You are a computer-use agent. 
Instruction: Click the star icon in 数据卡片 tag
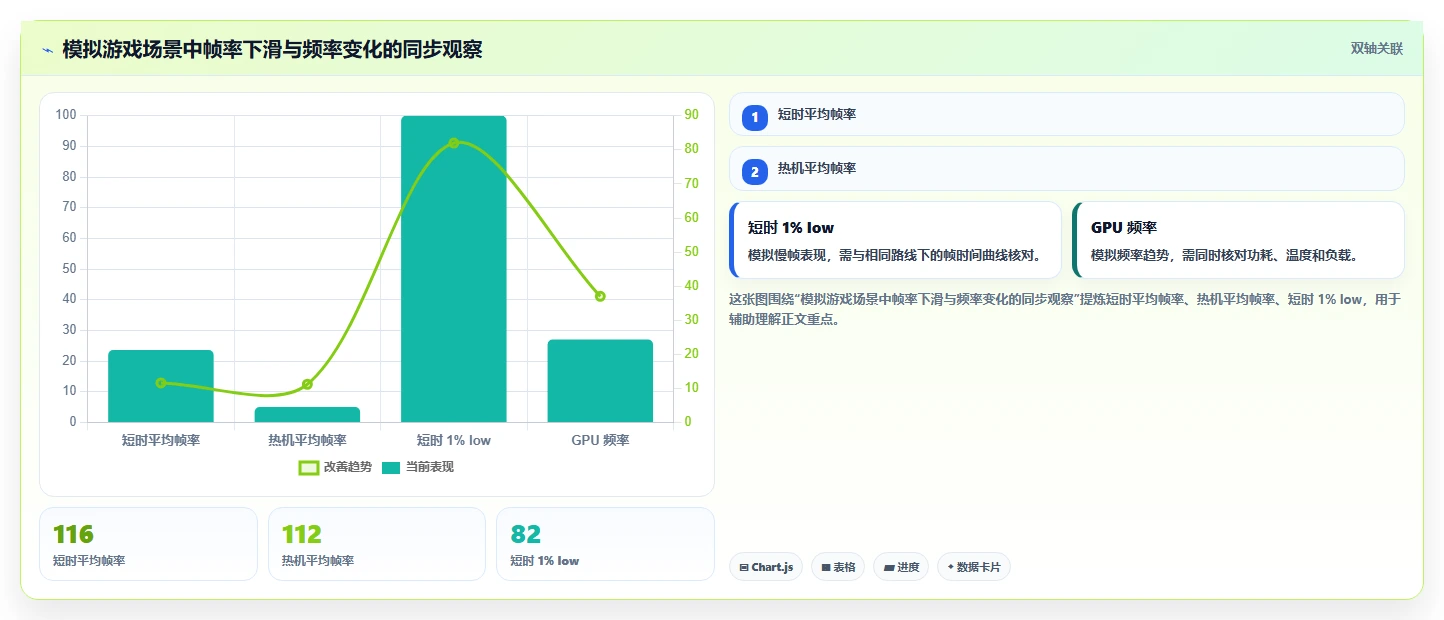tap(951, 567)
